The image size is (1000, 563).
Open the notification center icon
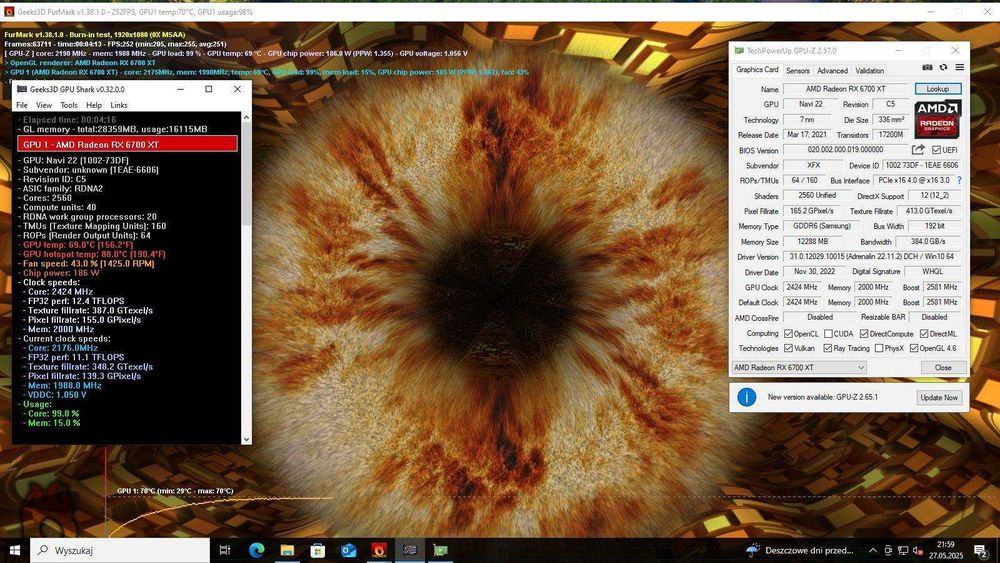click(x=982, y=550)
